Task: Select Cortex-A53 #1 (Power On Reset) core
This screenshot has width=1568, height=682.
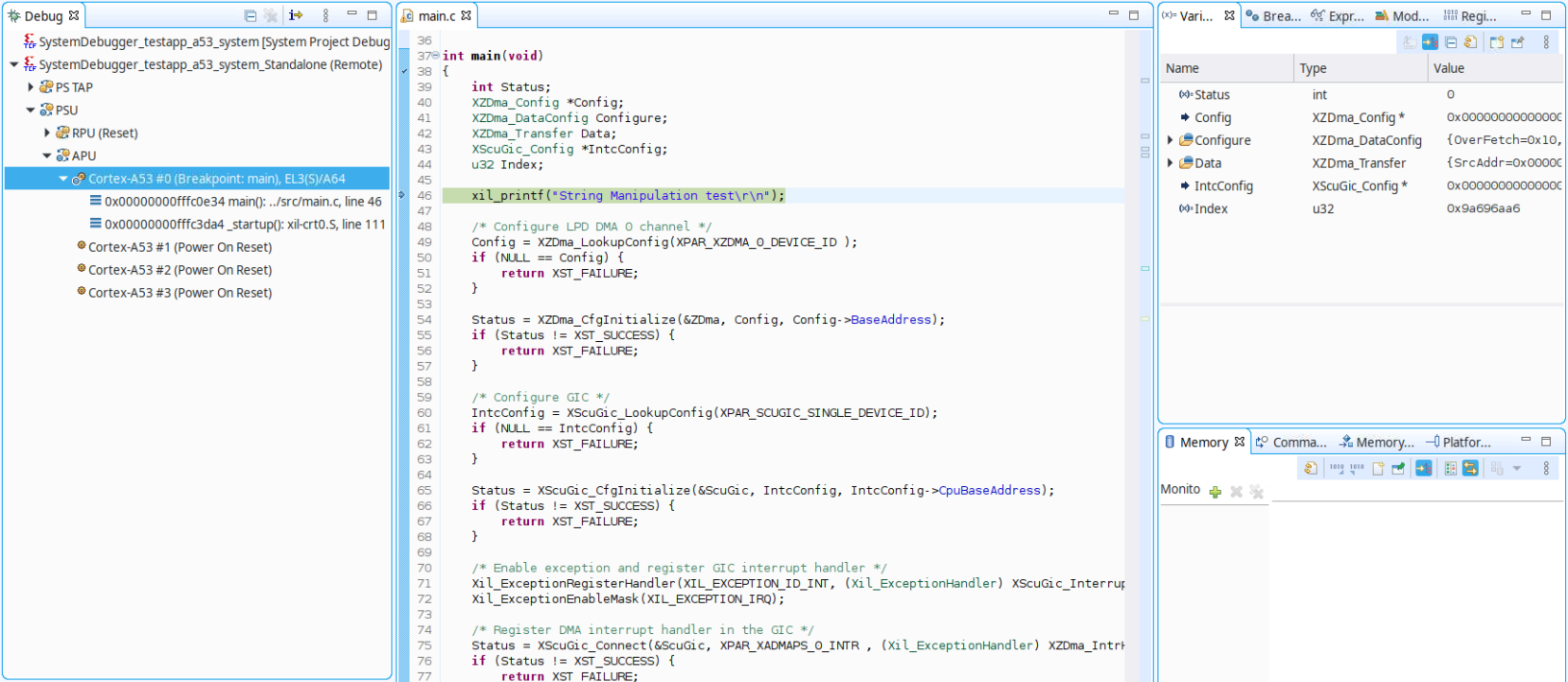Action: [x=180, y=247]
